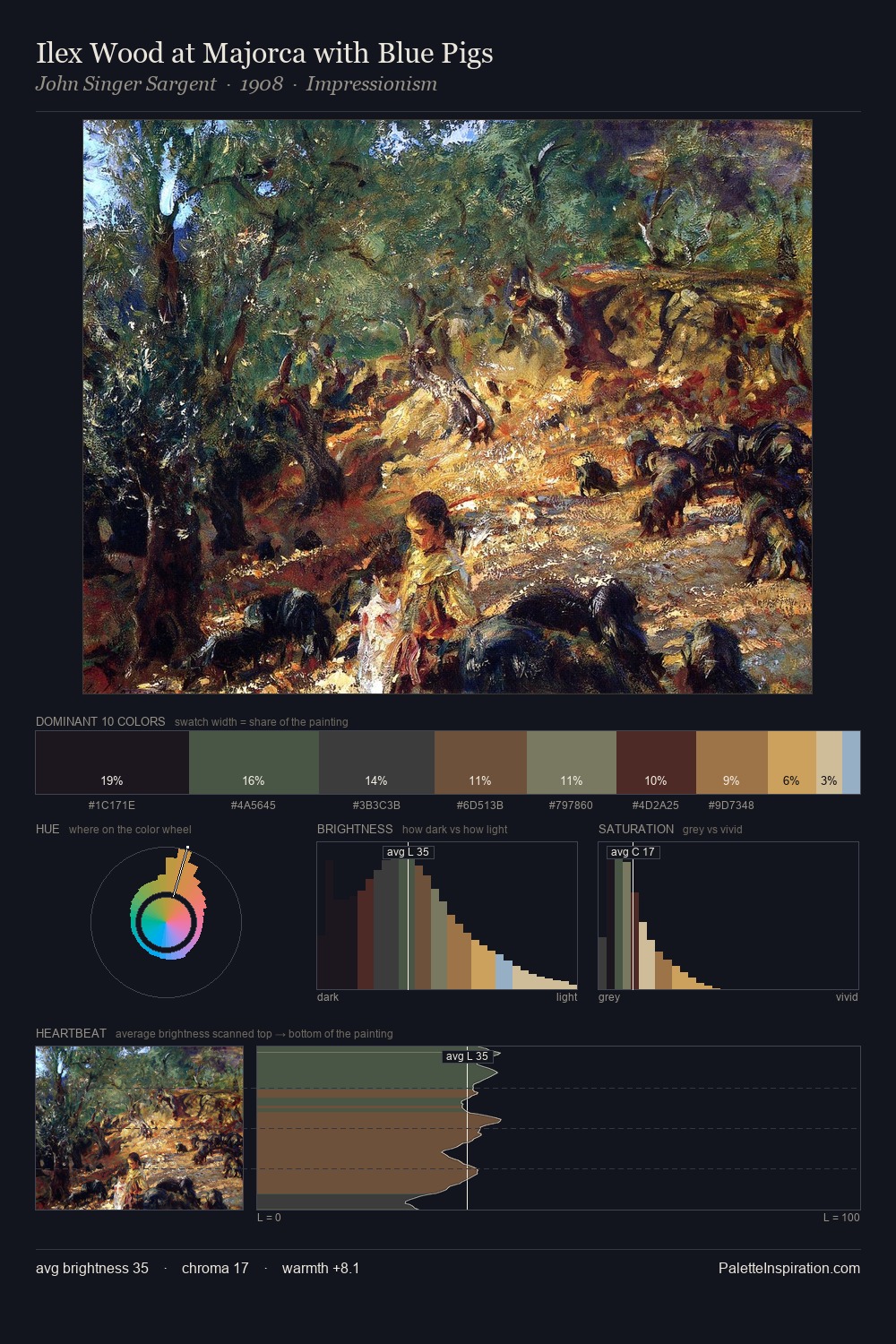Click the hue color wheel center

(x=167, y=922)
